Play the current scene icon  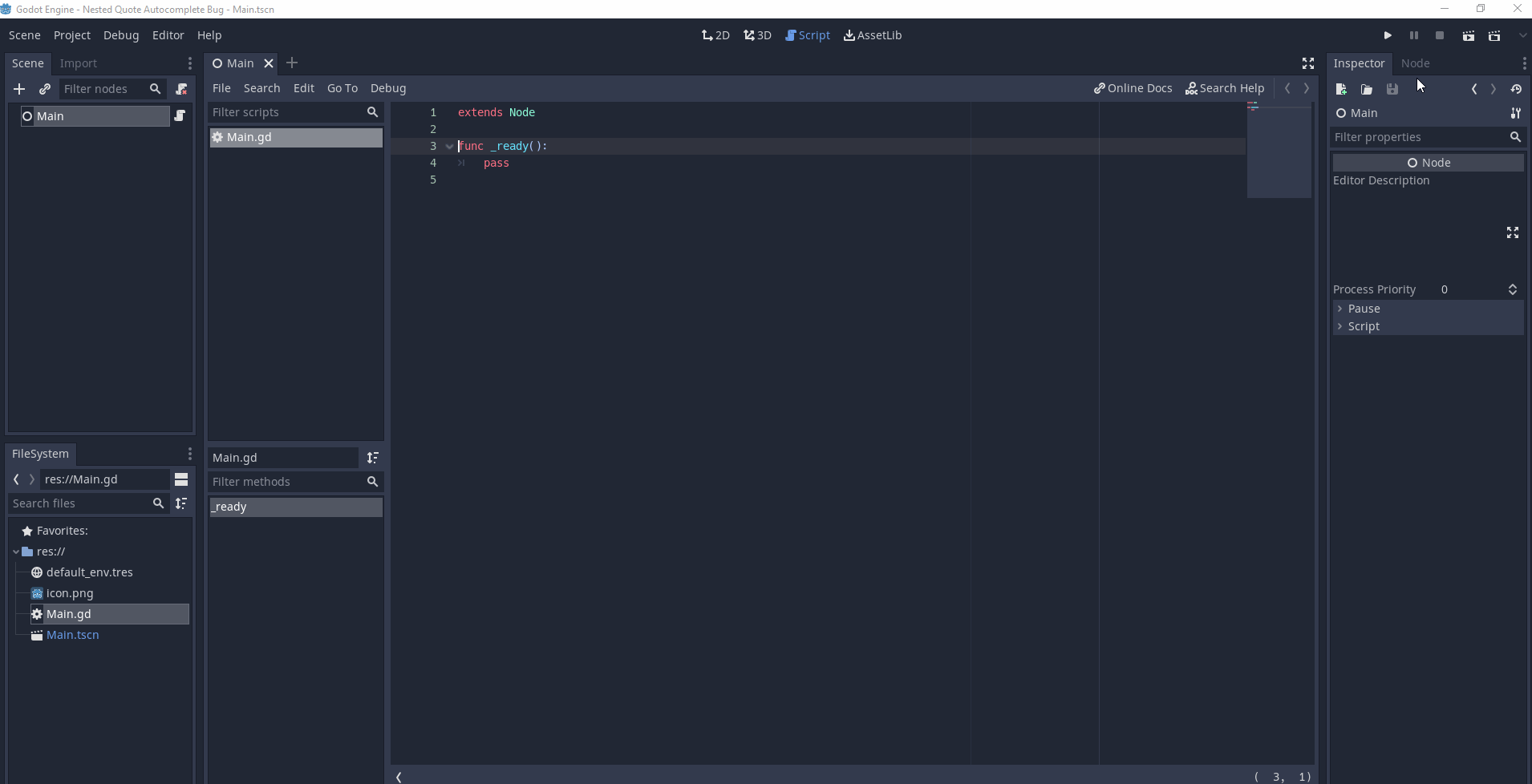[1469, 35]
